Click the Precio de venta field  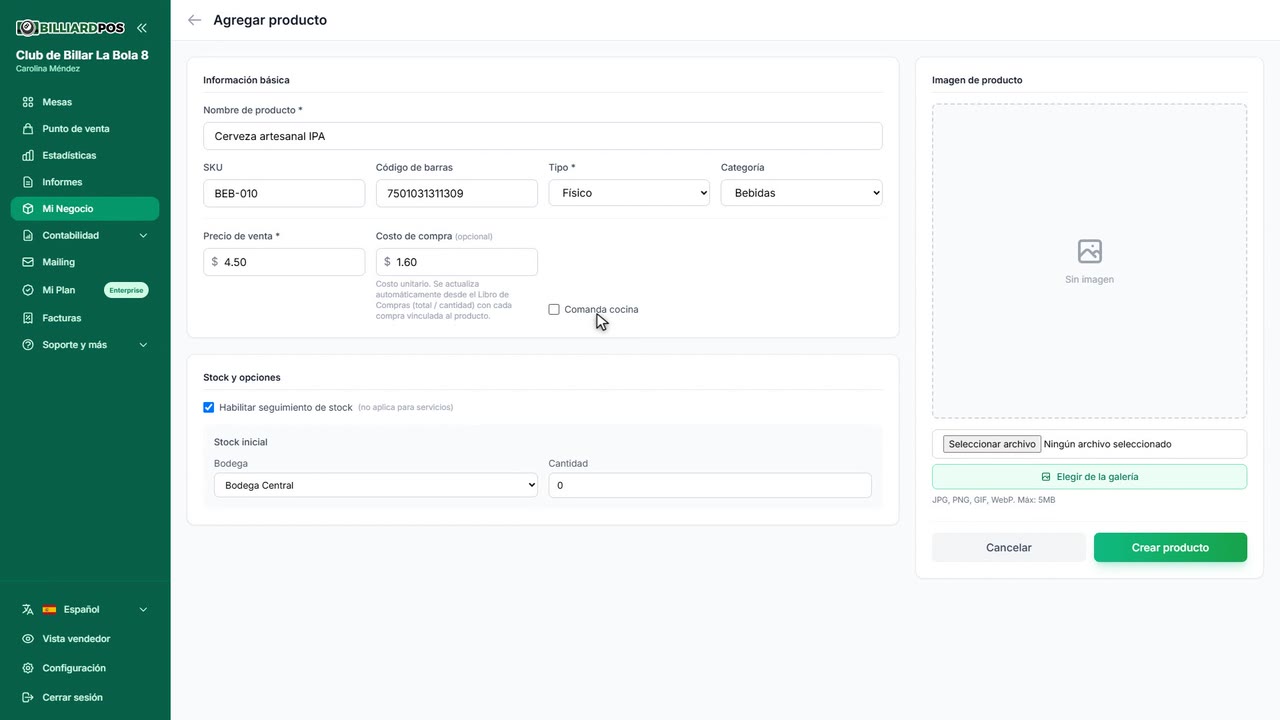pos(284,262)
